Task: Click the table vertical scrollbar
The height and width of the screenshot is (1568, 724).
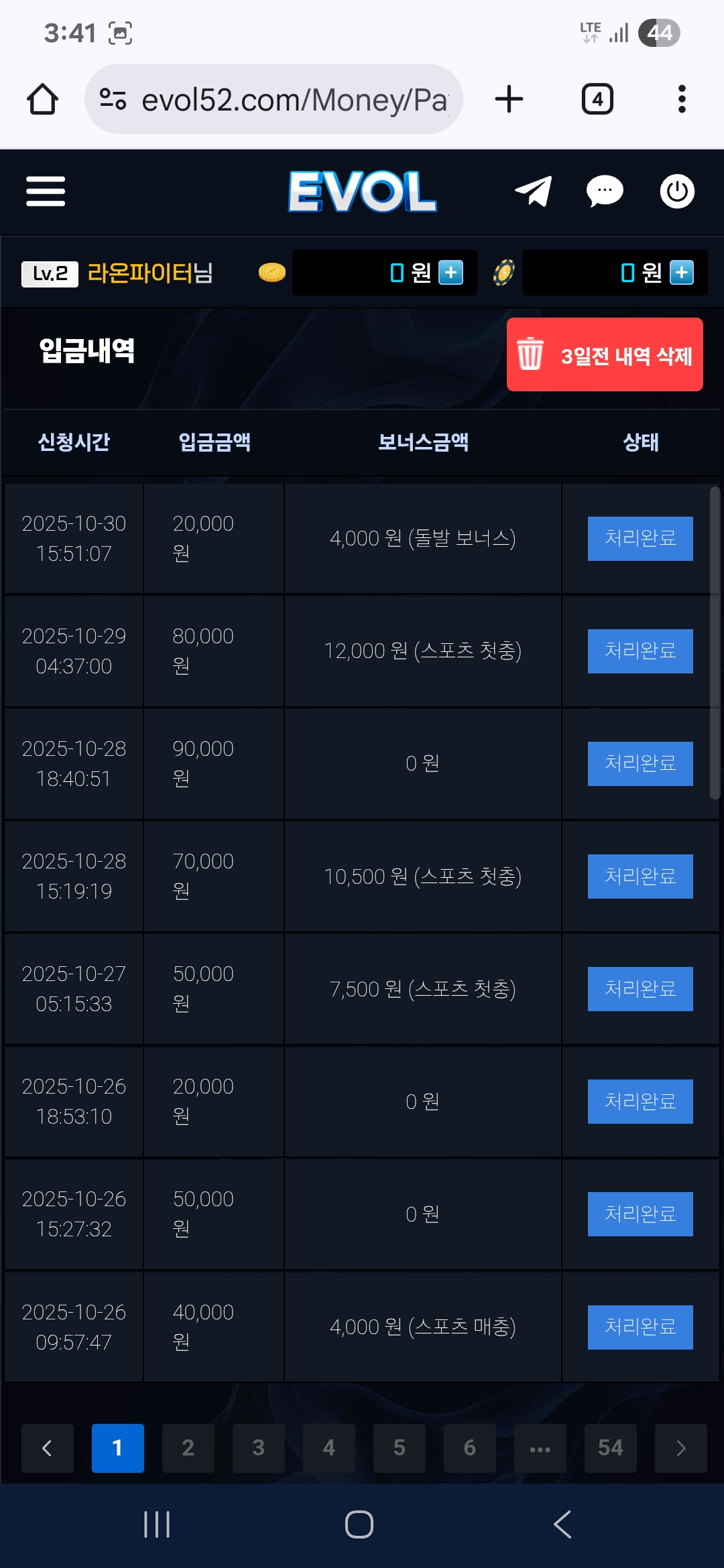Action: [715, 643]
